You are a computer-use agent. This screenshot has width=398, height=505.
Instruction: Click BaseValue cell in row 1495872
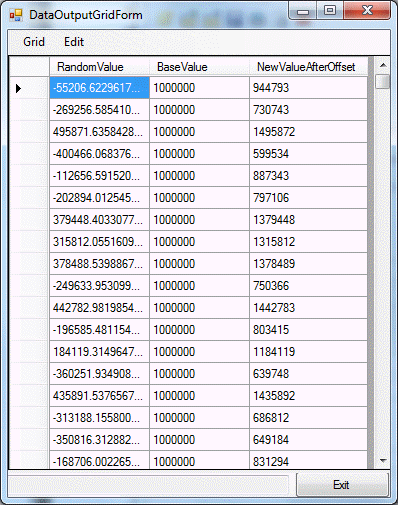tap(200, 132)
